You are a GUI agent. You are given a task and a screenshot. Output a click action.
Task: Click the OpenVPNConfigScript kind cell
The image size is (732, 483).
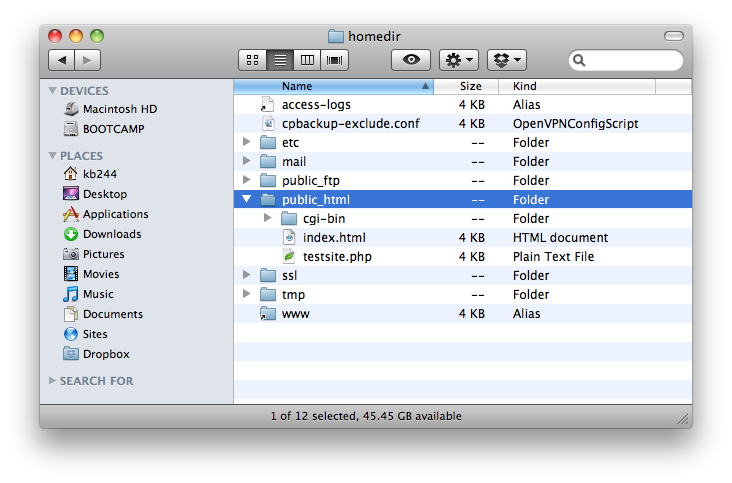pyautogui.click(x=575, y=124)
